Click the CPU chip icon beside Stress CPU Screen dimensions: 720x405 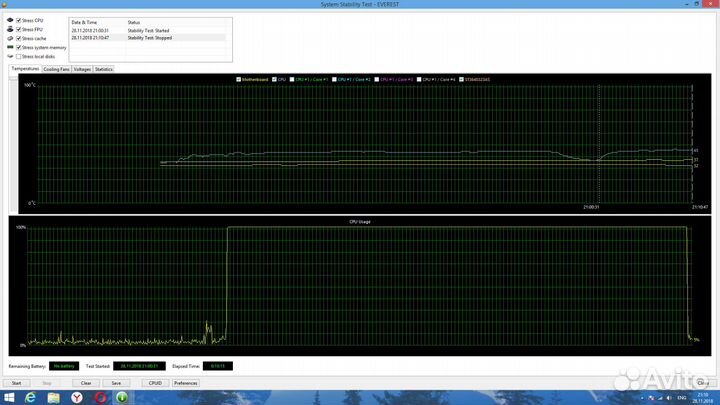pos(10,20)
